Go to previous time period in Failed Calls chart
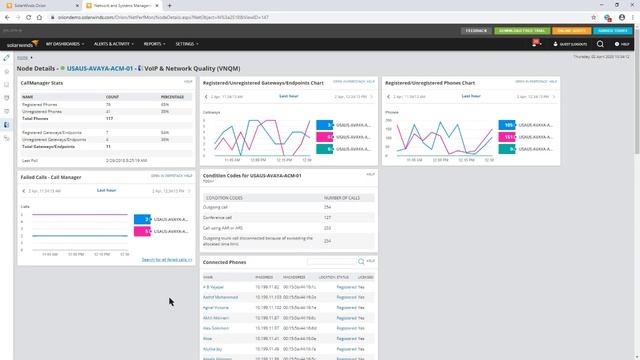The width and height of the screenshot is (640, 360). [24, 191]
